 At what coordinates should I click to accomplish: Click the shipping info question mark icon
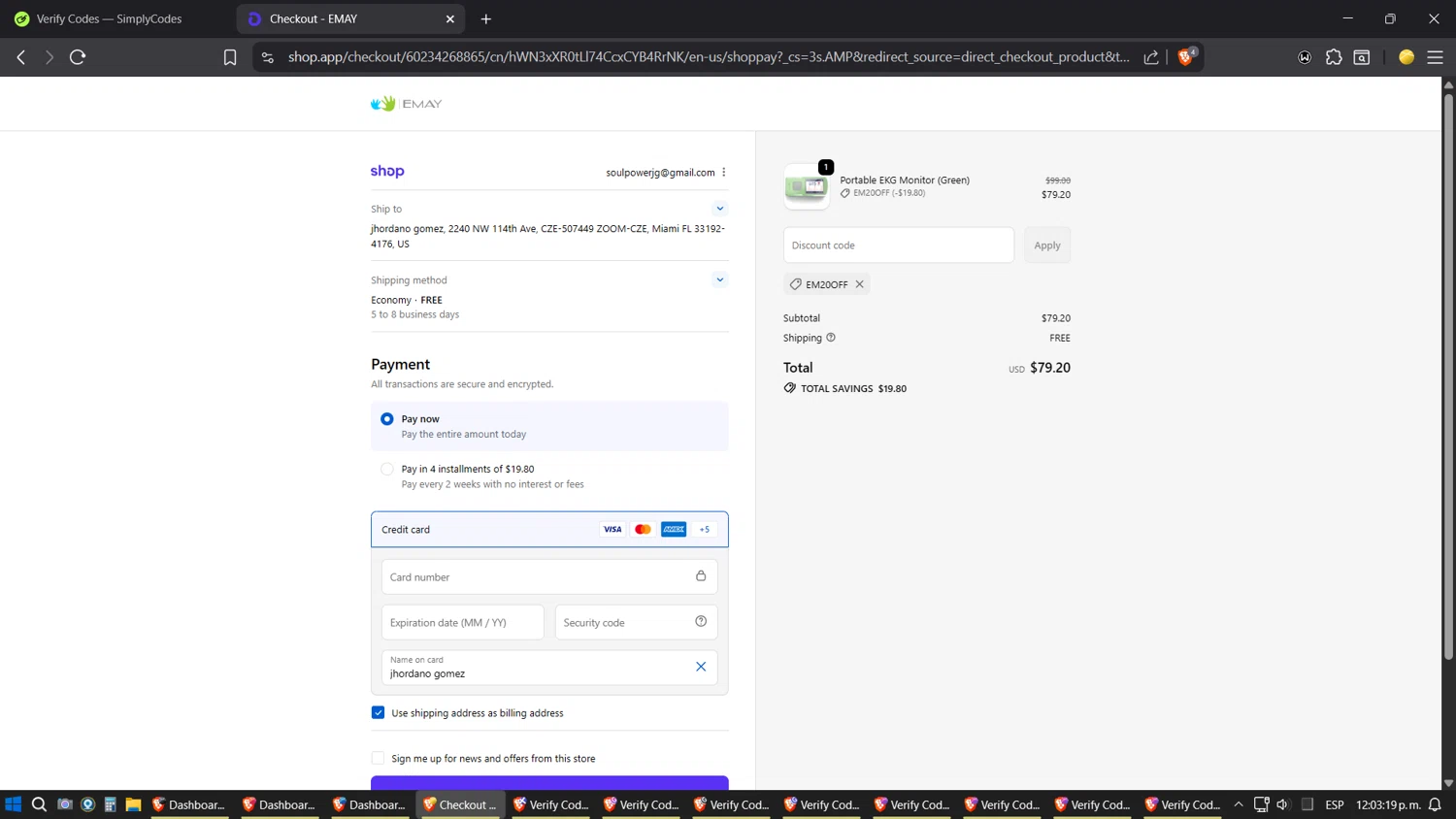(x=831, y=338)
